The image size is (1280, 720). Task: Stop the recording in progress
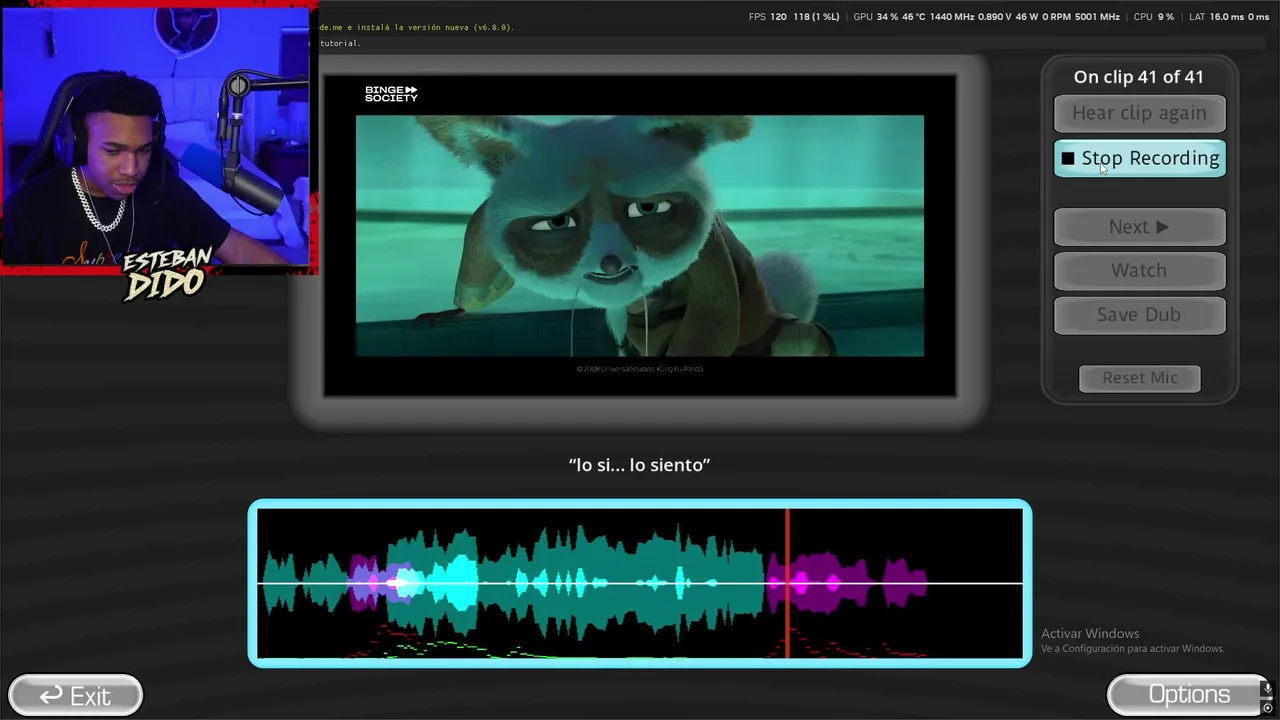pos(1139,158)
